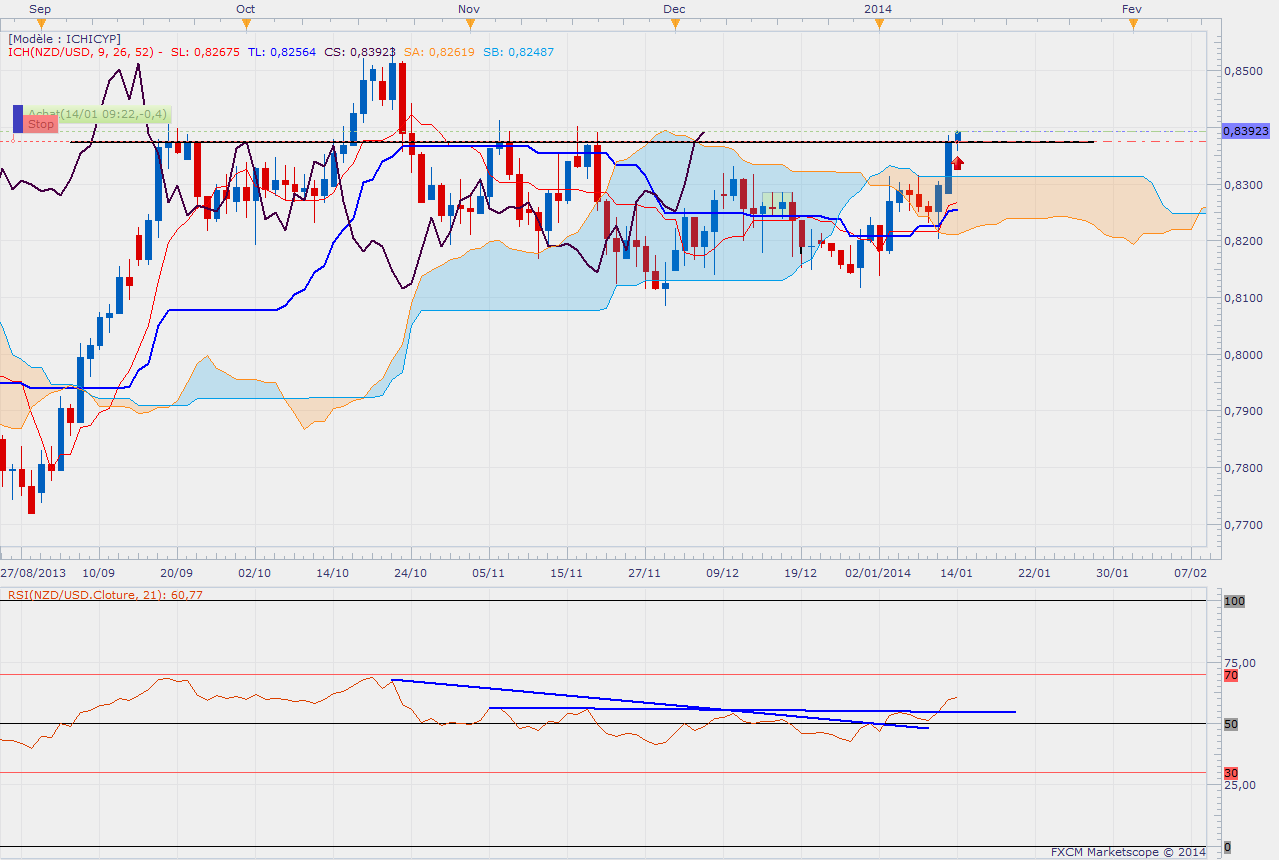Select the black horizontal resistance line

pyautogui.click(x=583, y=142)
